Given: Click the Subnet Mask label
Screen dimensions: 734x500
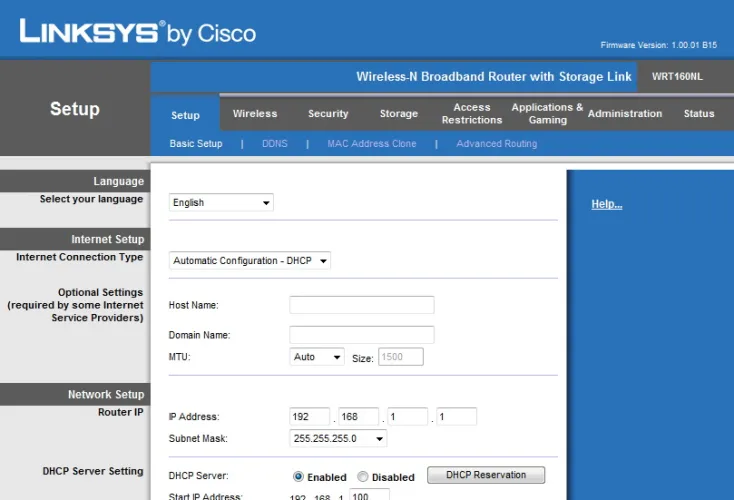Looking at the screenshot, I should pyautogui.click(x=198, y=439).
